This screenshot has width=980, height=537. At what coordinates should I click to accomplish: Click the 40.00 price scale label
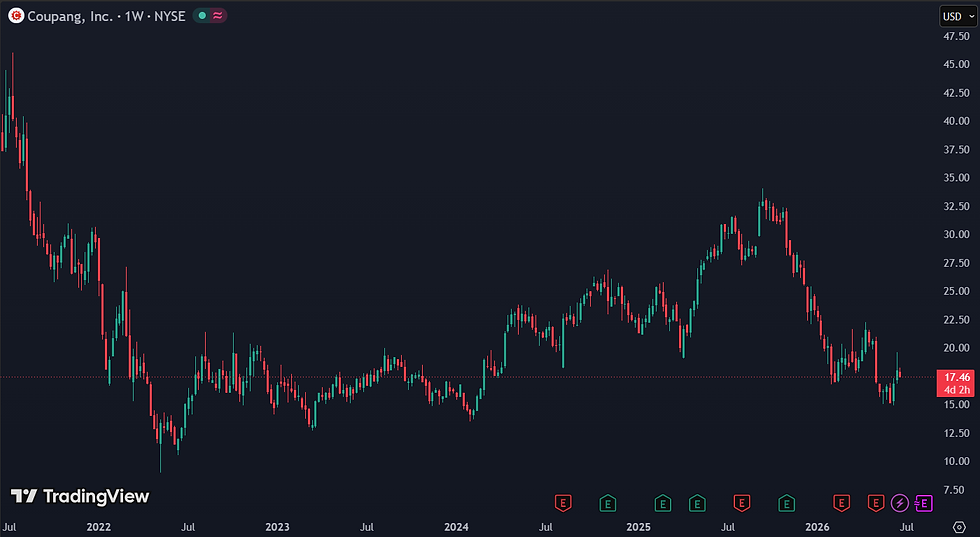click(x=956, y=121)
